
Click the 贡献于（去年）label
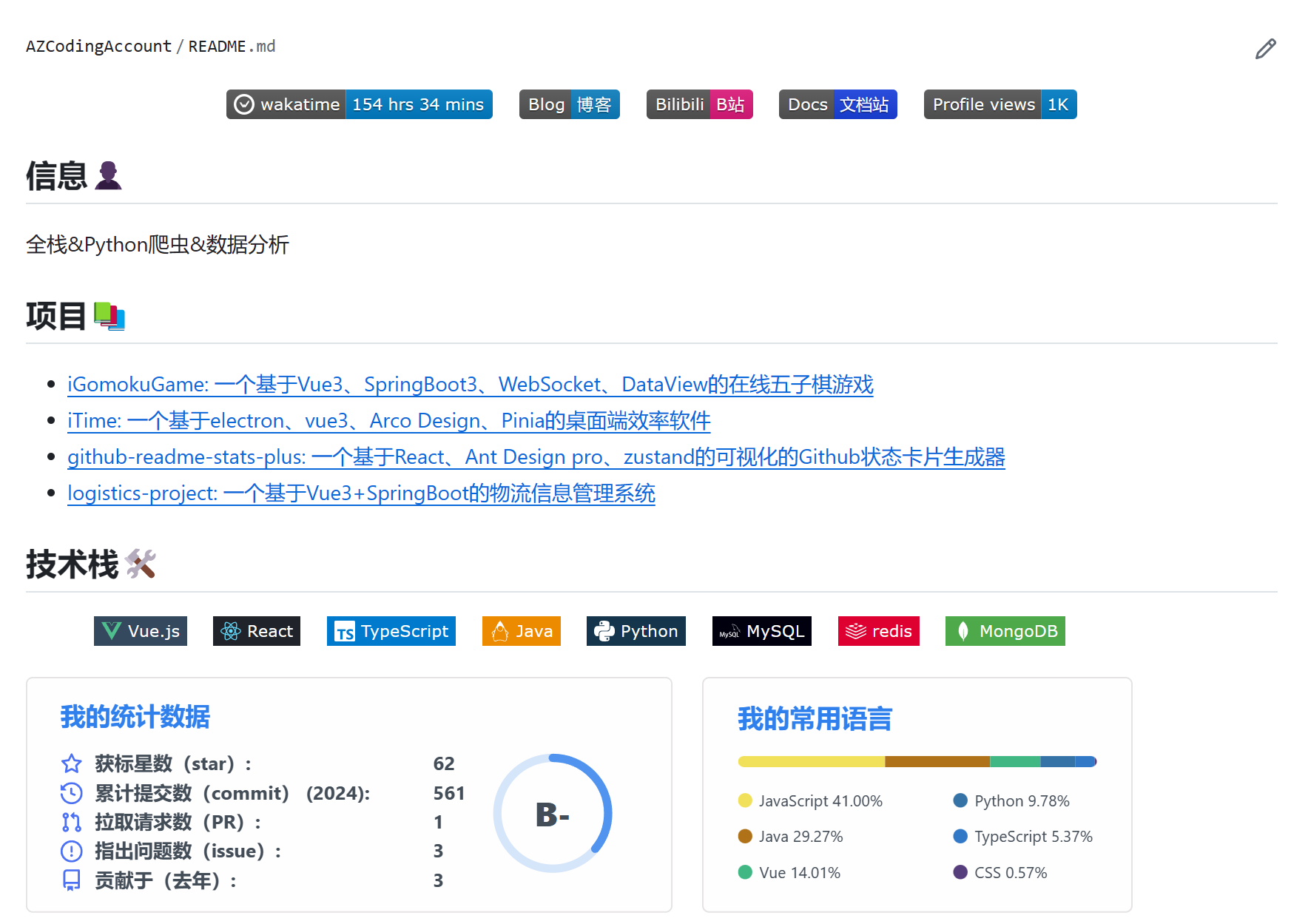tap(166, 880)
